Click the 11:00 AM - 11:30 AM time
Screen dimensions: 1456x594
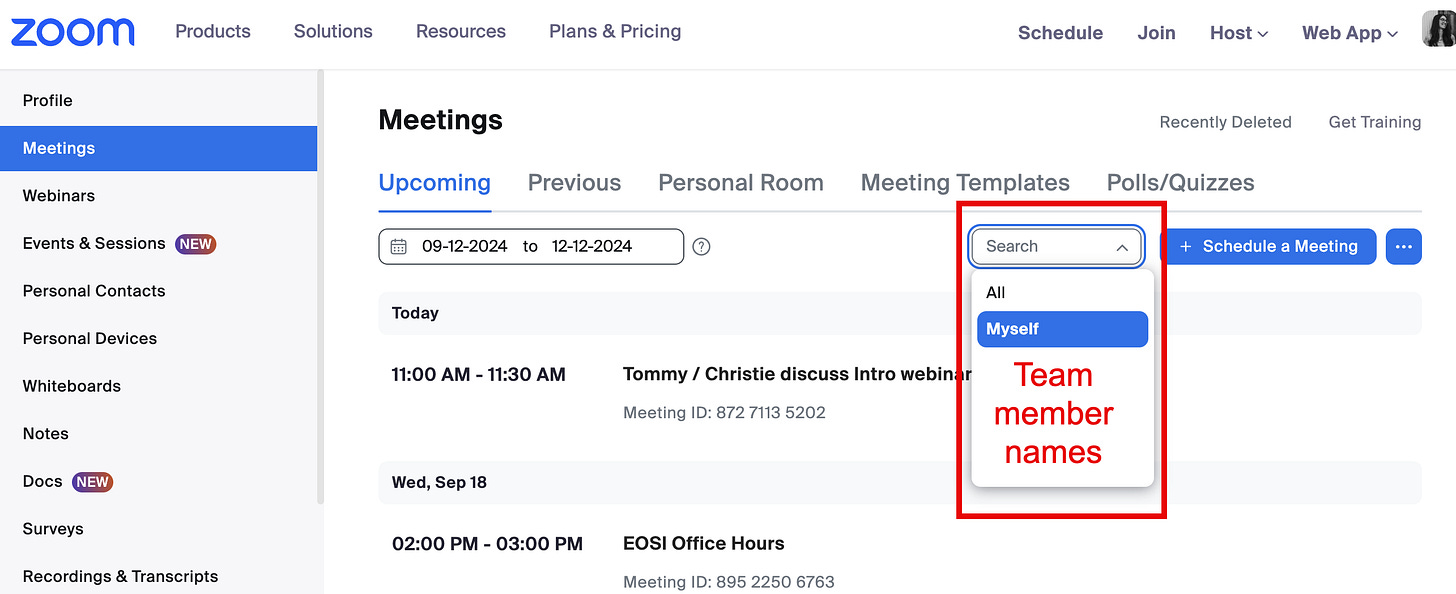478,375
